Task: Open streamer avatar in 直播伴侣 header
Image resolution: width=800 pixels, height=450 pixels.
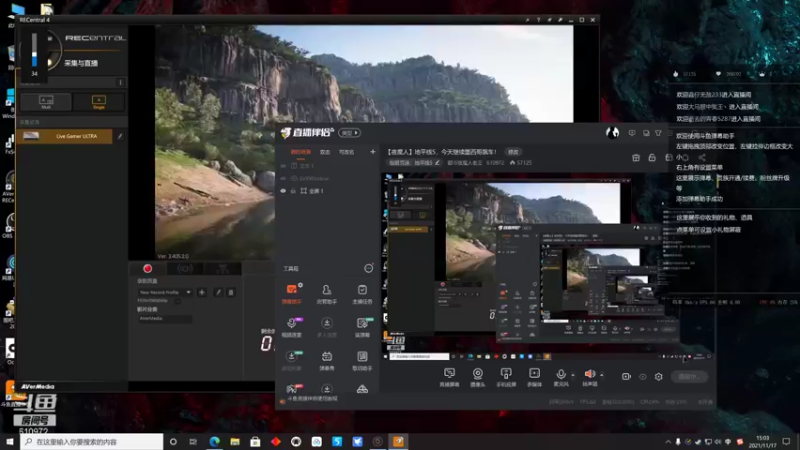Action: click(612, 133)
